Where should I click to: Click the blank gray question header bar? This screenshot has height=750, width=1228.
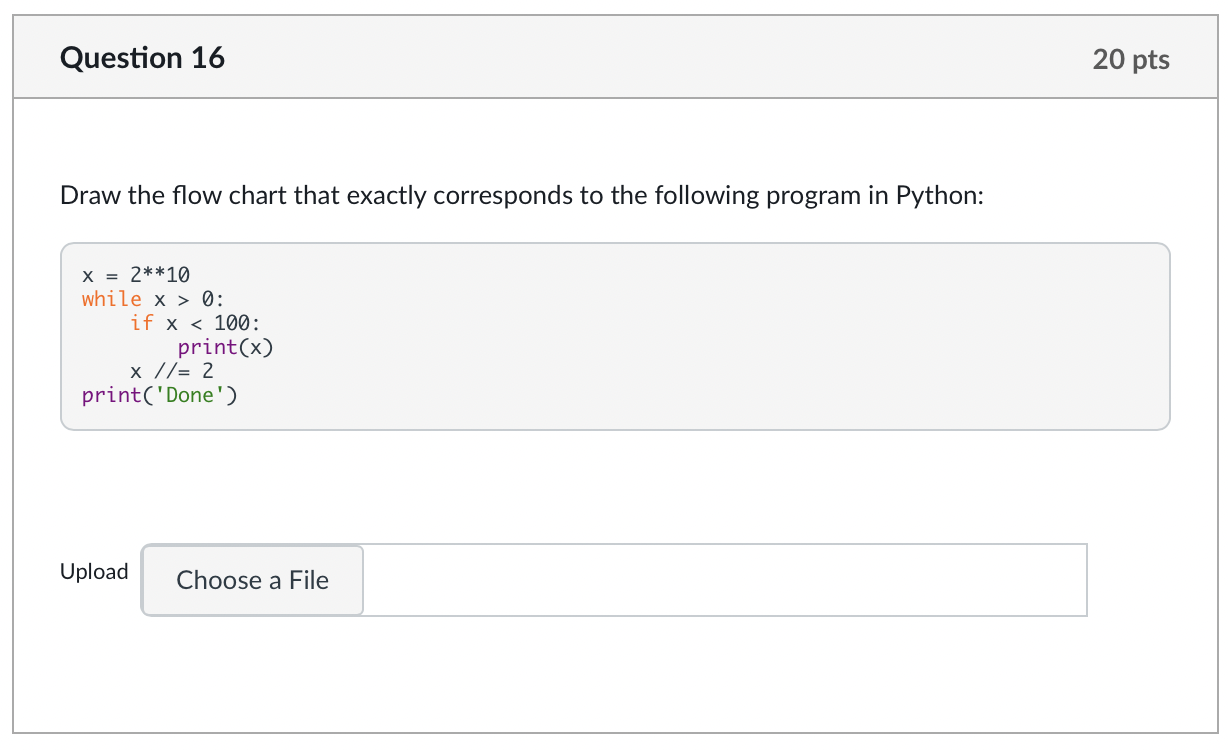click(x=650, y=58)
